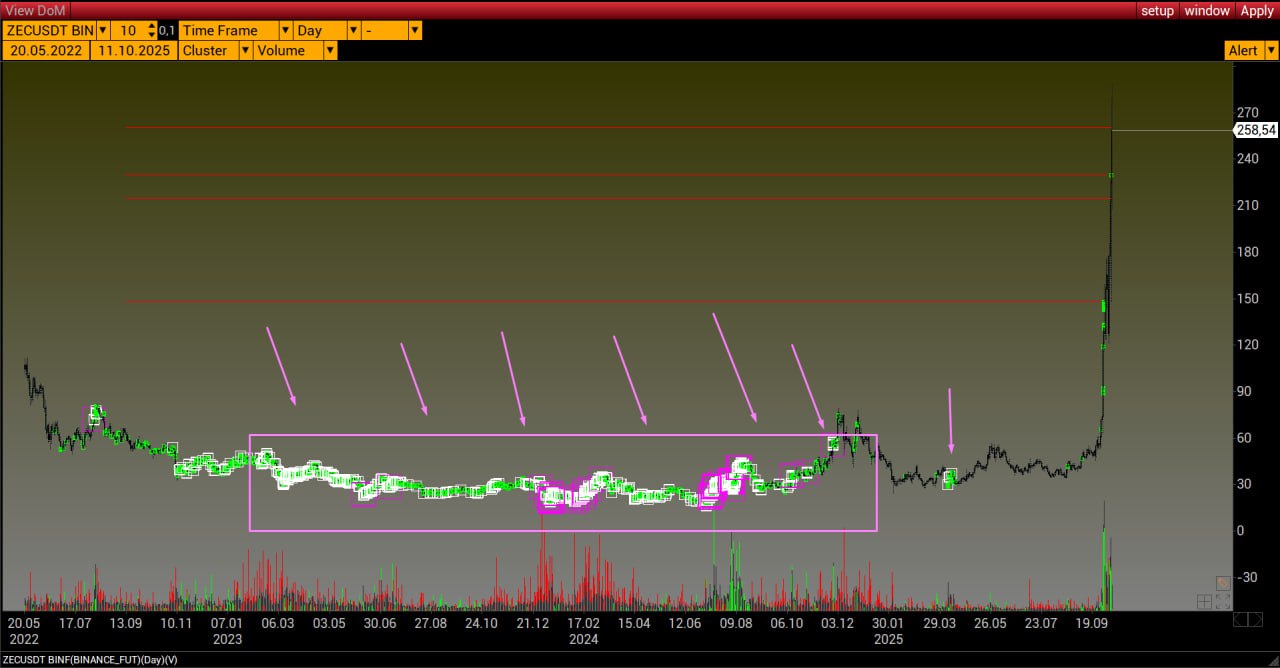Click the start date field 20.05.2022
This screenshot has width=1280, height=668.
[x=46, y=50]
